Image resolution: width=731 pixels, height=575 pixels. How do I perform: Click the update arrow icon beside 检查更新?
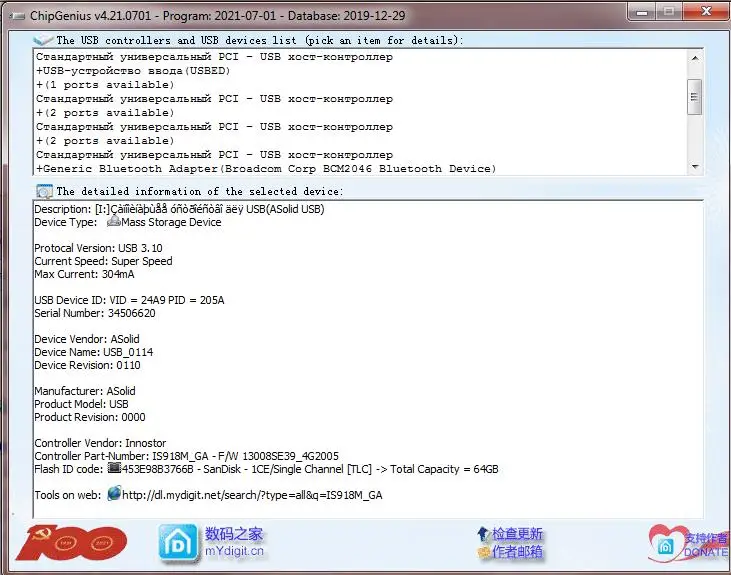(x=483, y=533)
